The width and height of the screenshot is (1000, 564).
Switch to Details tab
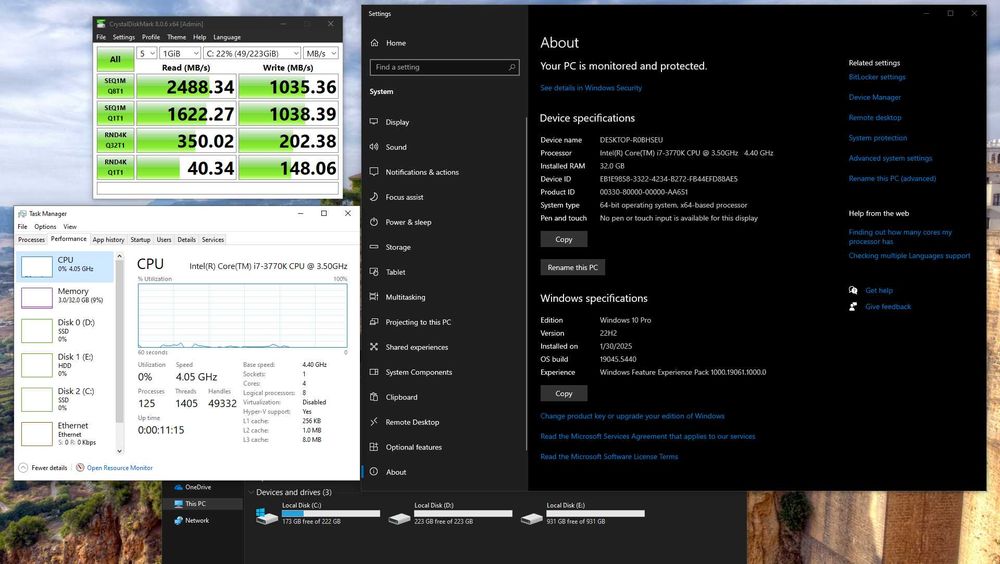tap(186, 240)
